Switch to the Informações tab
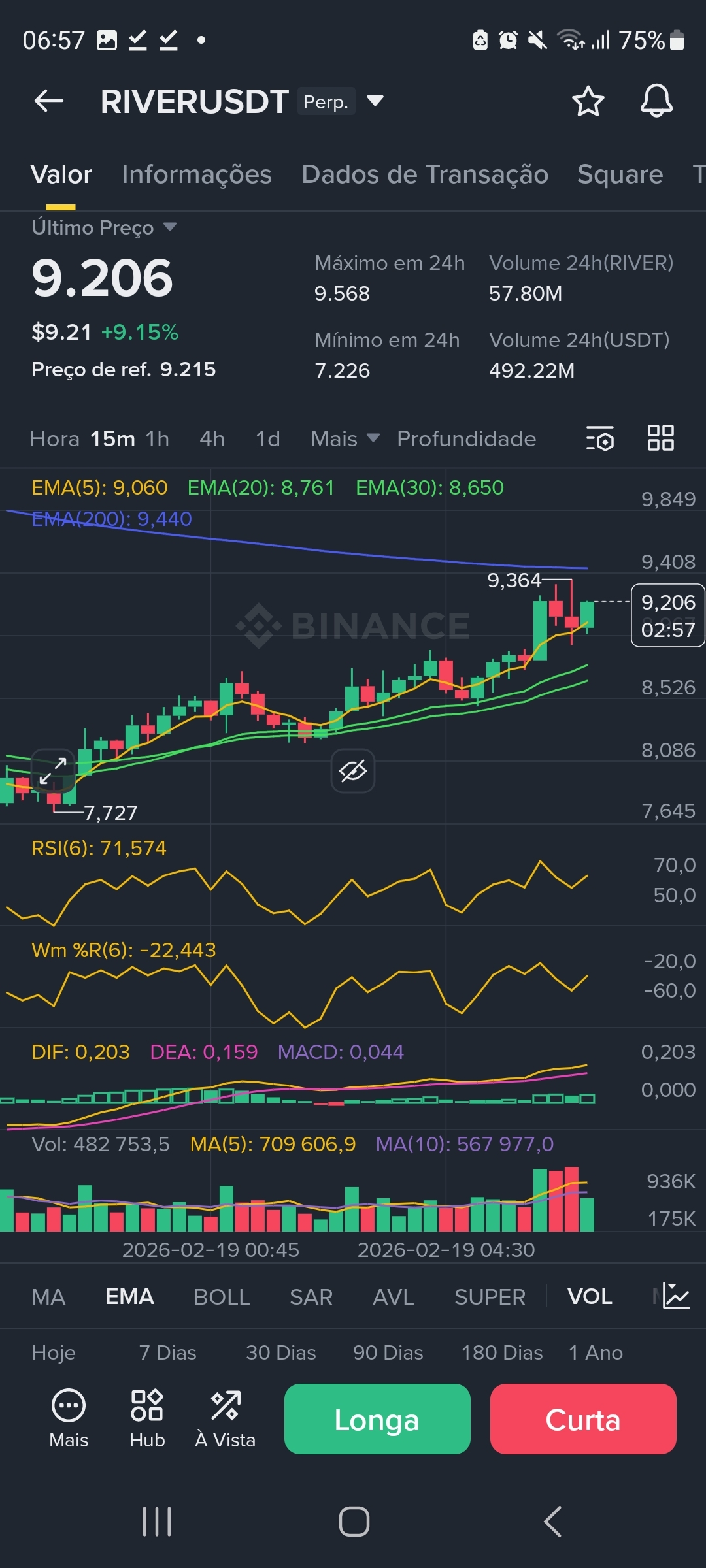Screen dimensions: 706x1568 (197, 174)
